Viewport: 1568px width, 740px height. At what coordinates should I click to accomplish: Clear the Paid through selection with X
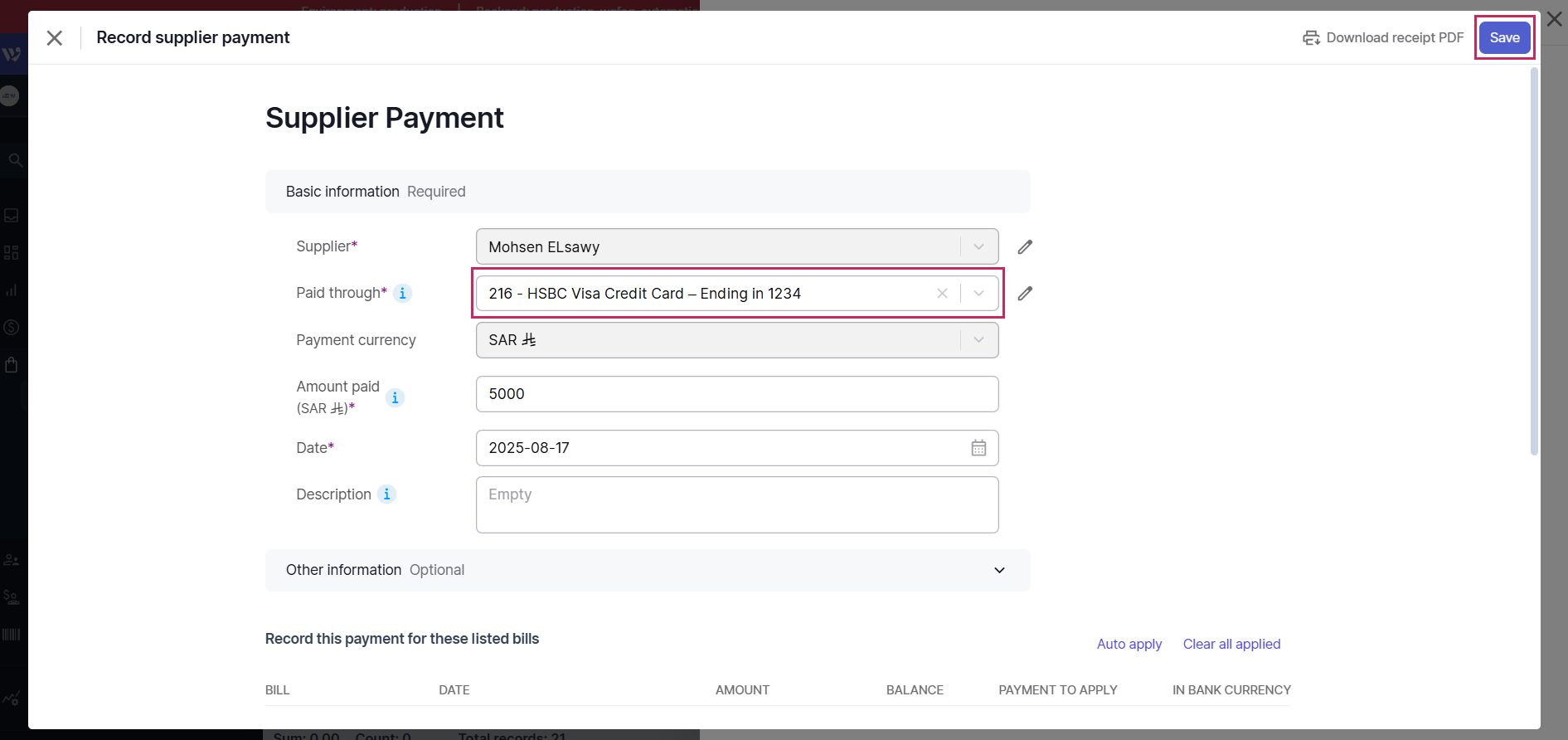(942, 294)
